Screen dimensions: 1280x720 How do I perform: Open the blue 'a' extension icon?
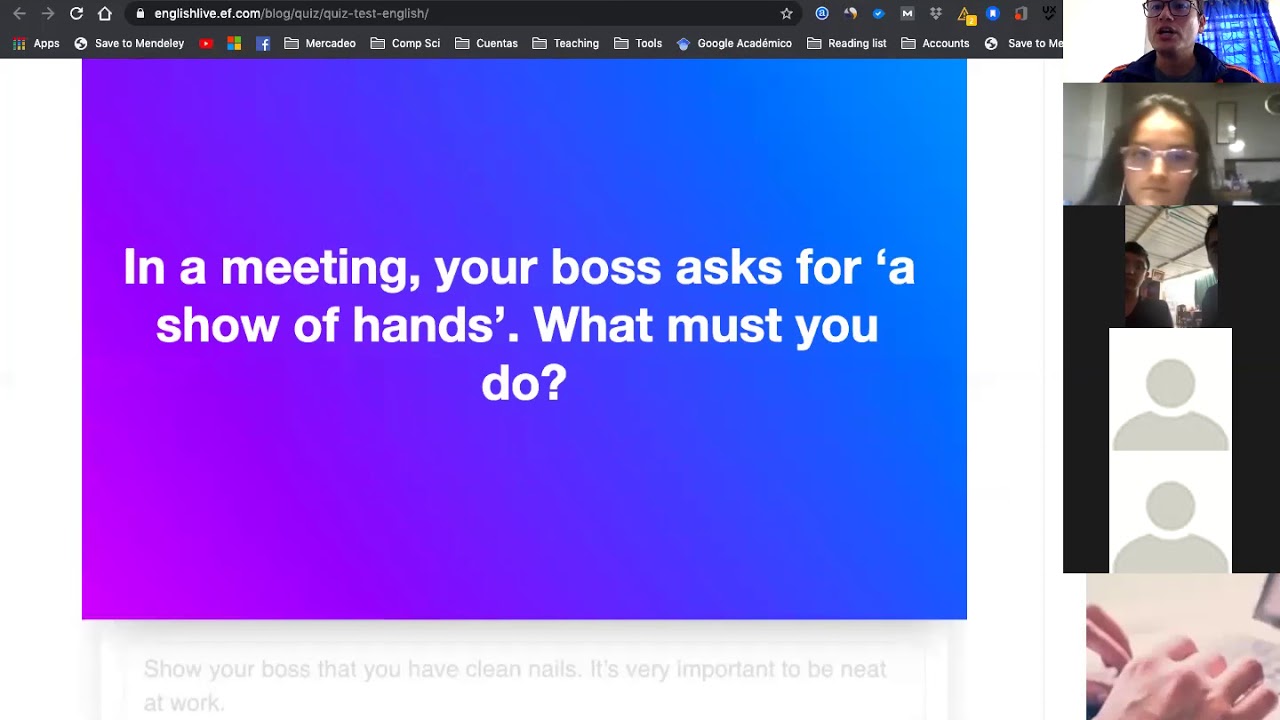(822, 14)
